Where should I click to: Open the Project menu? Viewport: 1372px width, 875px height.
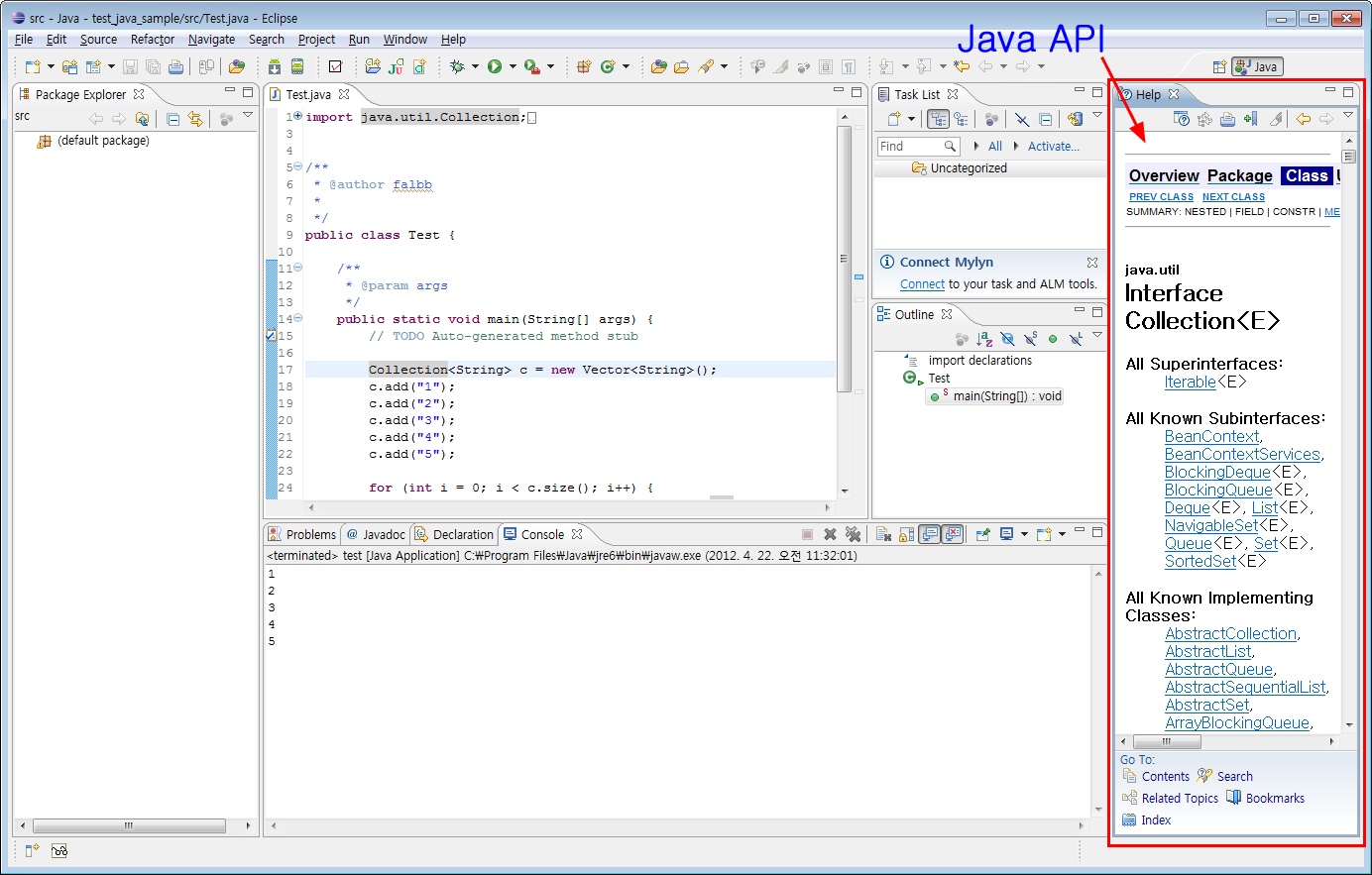click(x=316, y=40)
